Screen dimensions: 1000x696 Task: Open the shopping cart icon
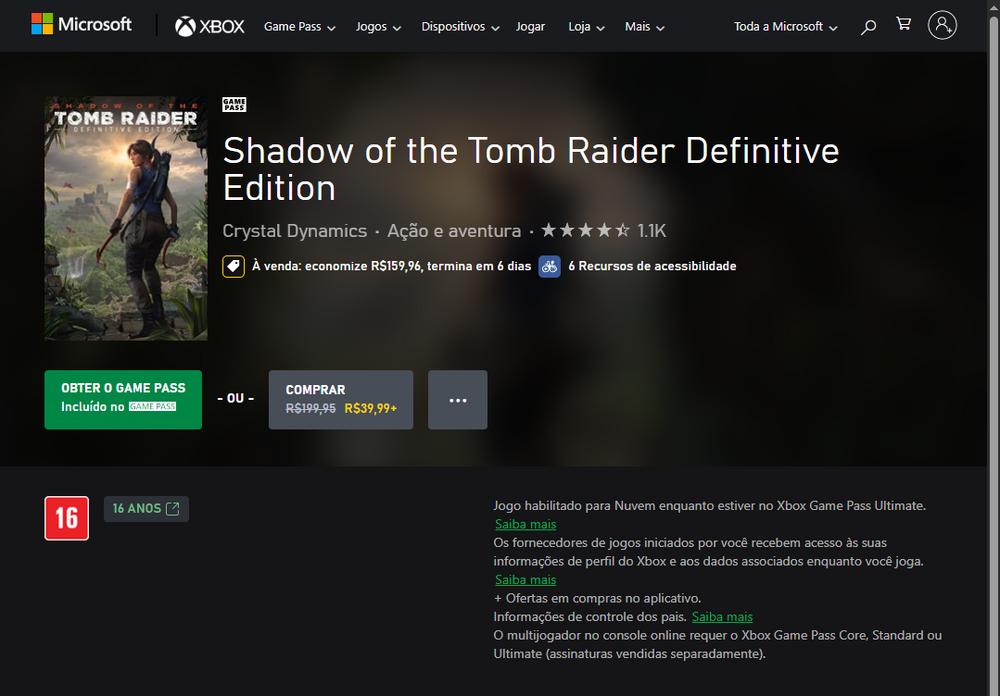click(903, 25)
